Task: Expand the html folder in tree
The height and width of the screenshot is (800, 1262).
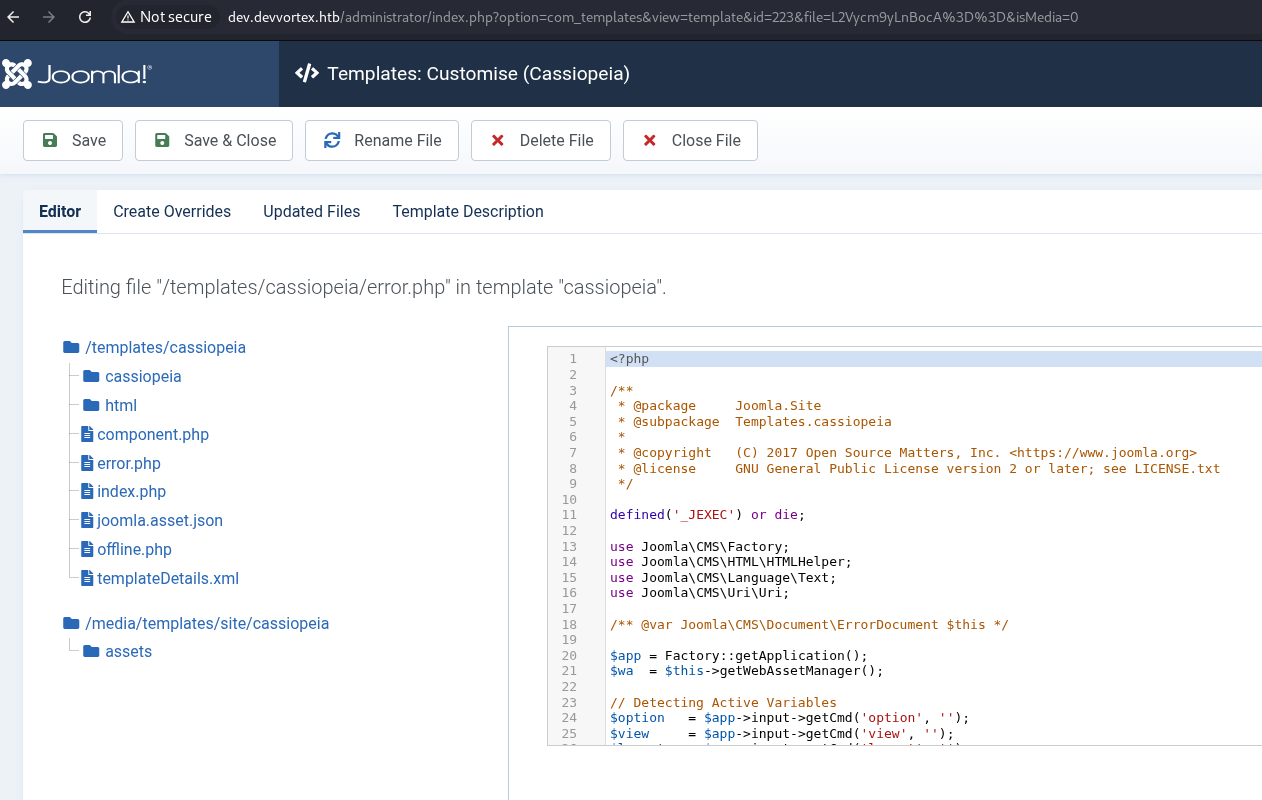Action: point(120,405)
